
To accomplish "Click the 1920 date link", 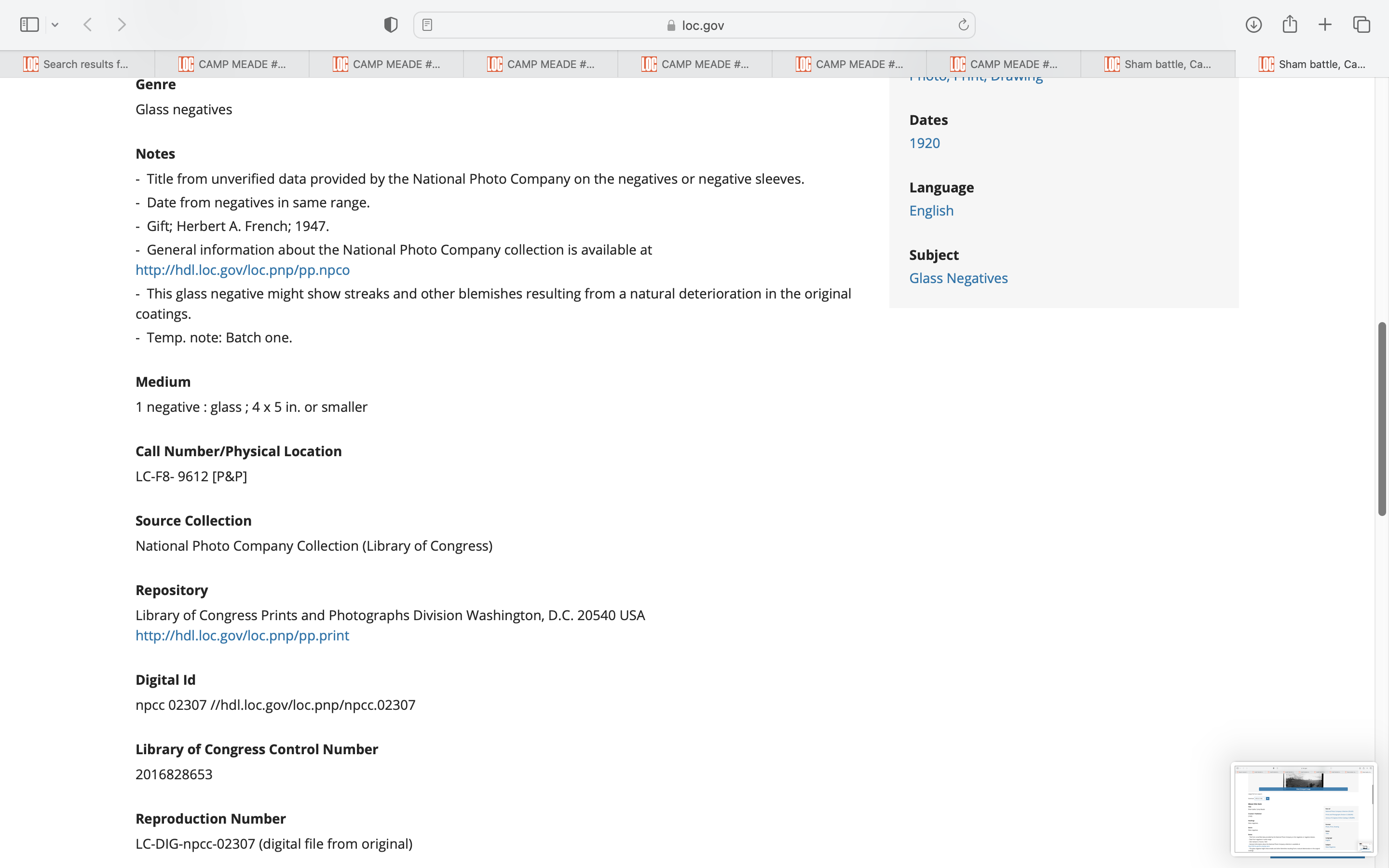I will click(924, 143).
